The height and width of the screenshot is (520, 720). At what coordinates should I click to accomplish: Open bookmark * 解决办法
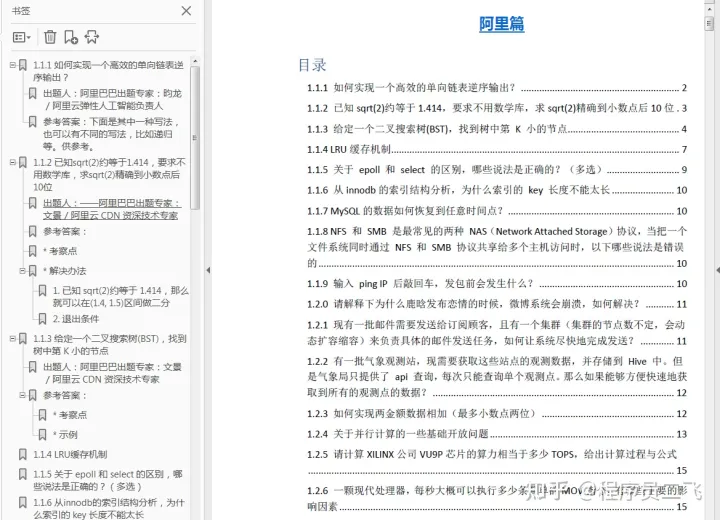click(x=65, y=271)
